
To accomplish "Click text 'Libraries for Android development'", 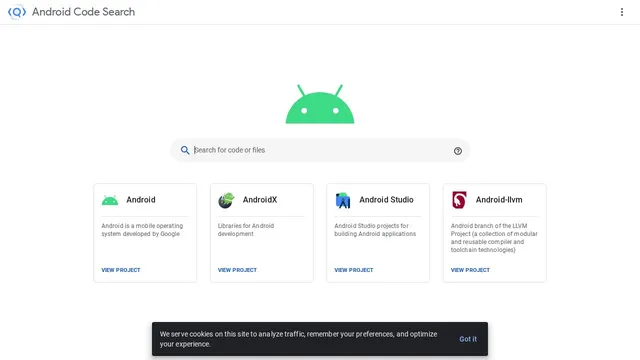I will [x=246, y=230].
